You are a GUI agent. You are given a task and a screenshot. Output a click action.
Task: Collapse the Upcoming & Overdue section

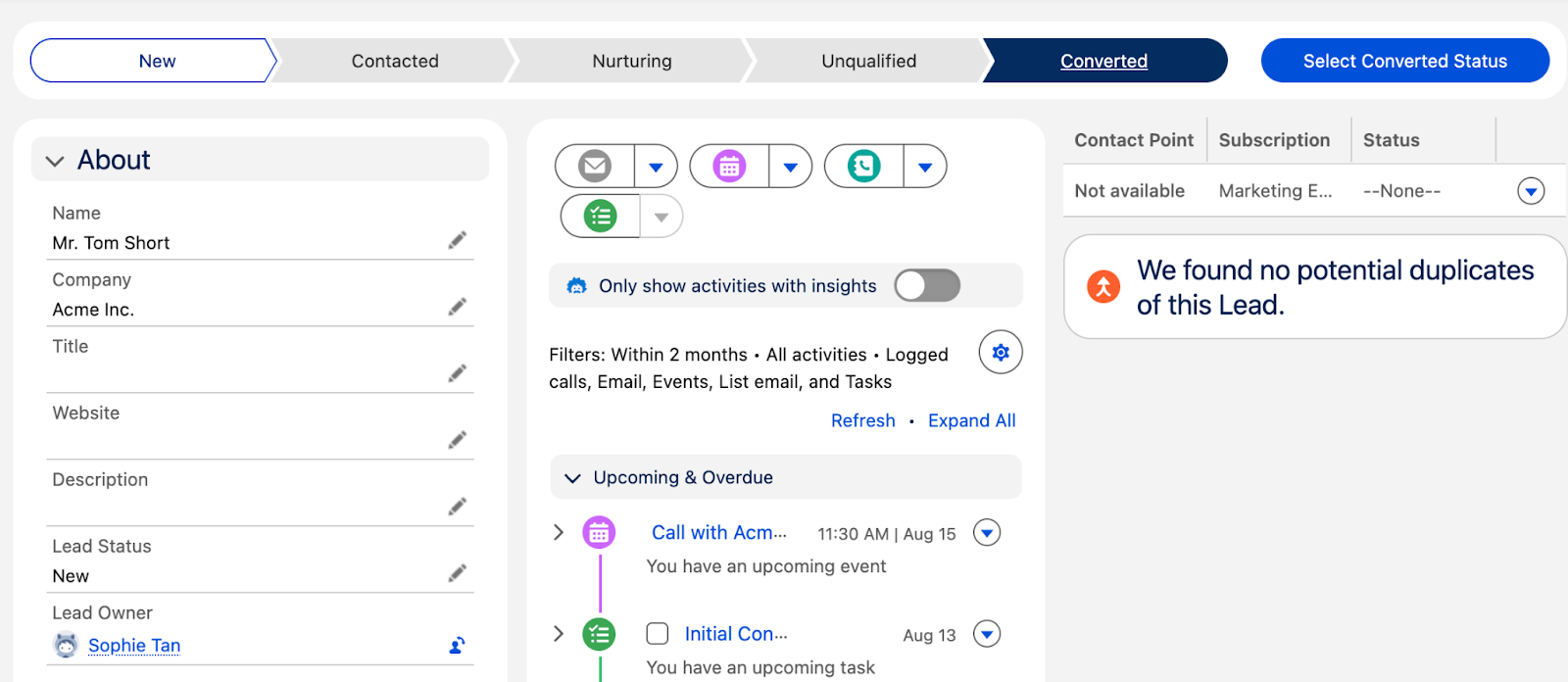pos(573,477)
